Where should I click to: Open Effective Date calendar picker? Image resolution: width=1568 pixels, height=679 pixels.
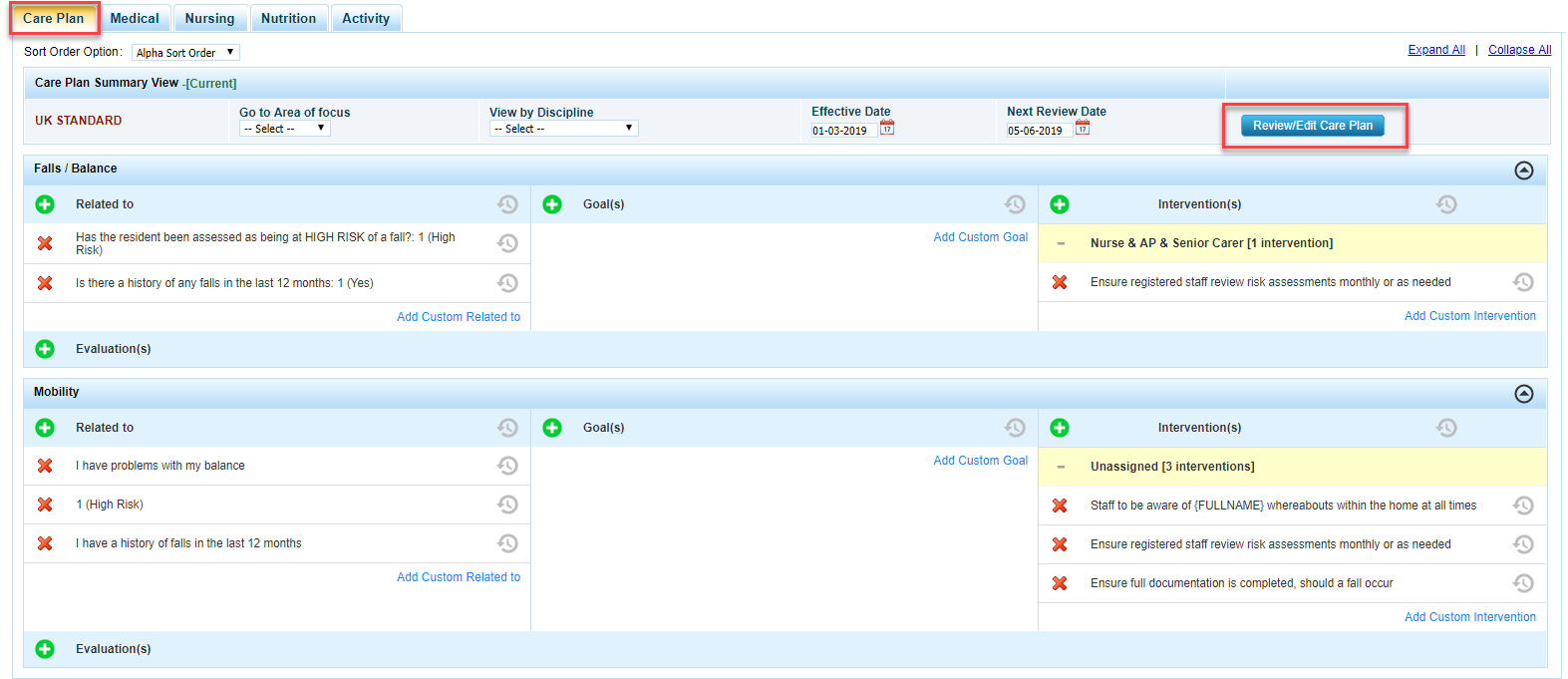tap(887, 129)
